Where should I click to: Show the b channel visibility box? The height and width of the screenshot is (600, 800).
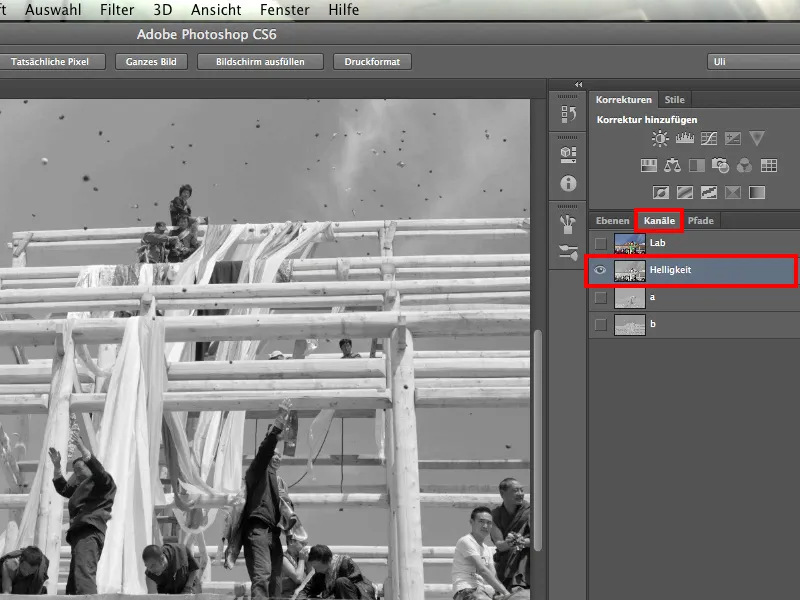pos(601,324)
